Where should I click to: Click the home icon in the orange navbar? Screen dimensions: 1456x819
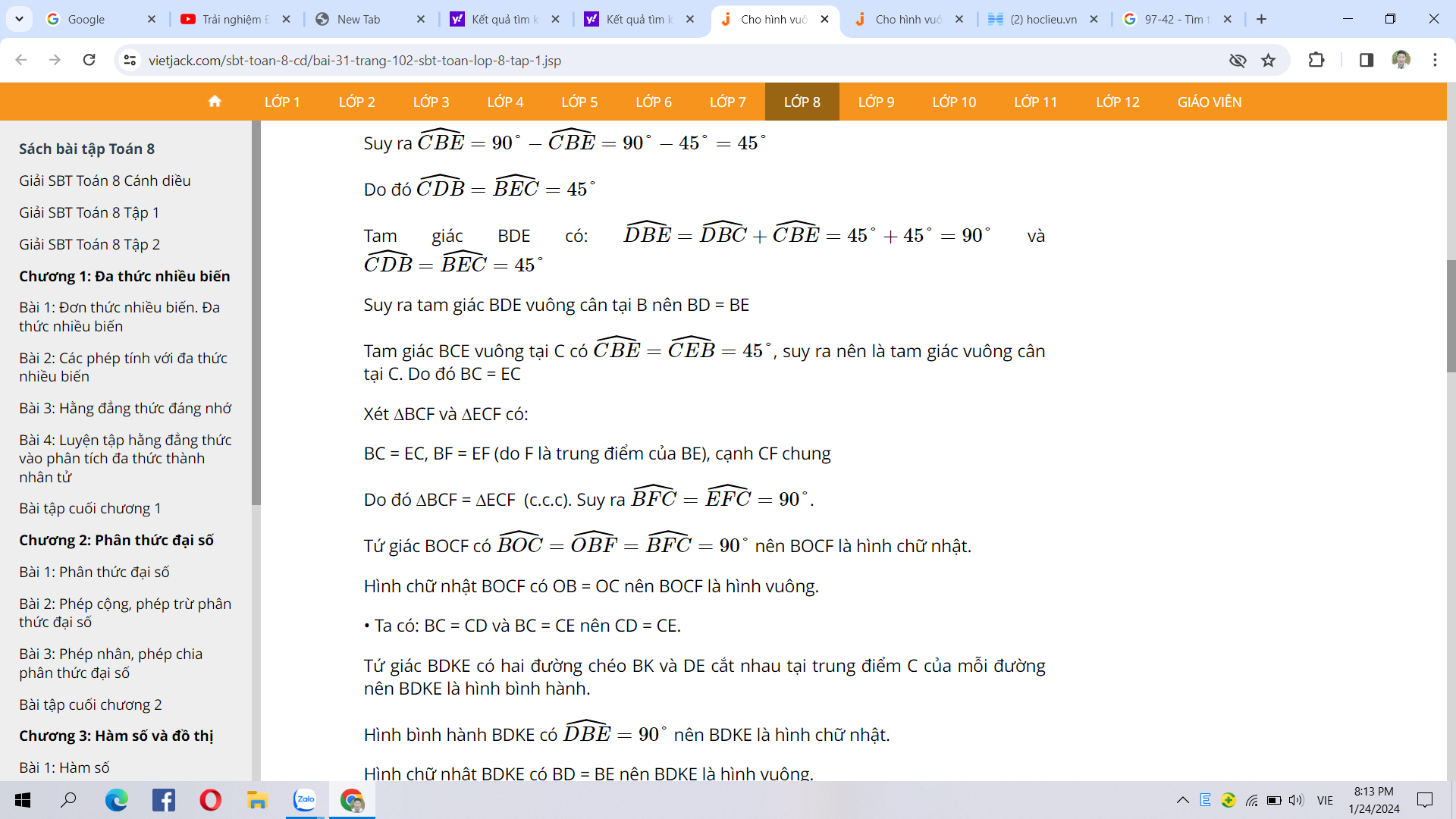pos(215,102)
